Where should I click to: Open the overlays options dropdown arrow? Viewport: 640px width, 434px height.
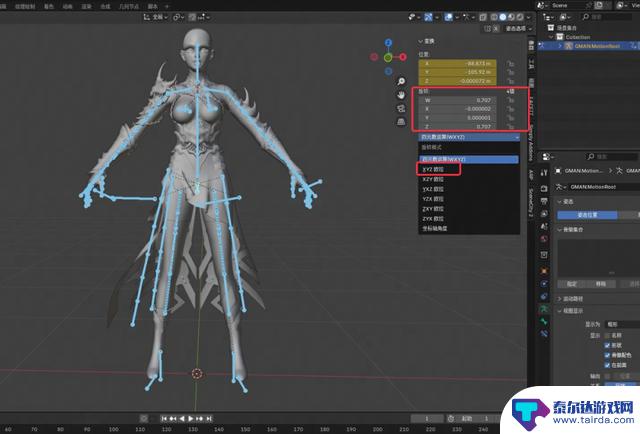[x=457, y=18]
